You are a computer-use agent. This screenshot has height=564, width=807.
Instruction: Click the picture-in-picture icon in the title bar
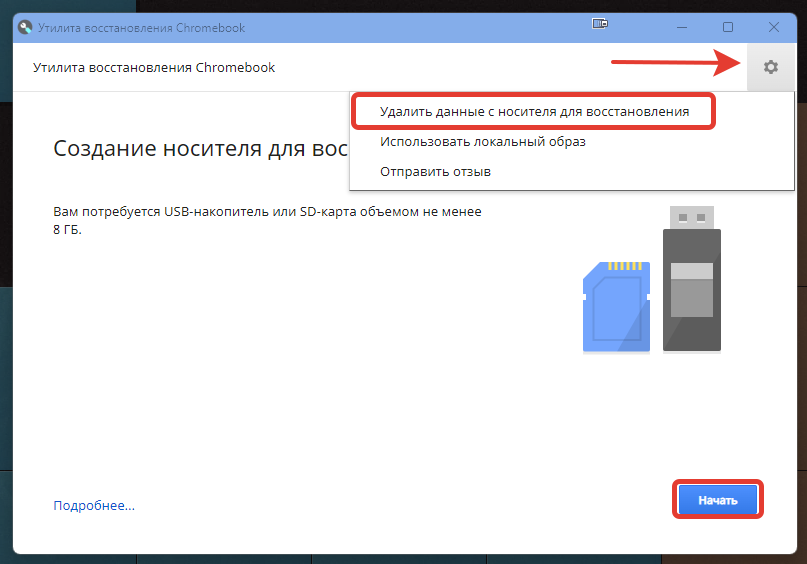(x=600, y=24)
